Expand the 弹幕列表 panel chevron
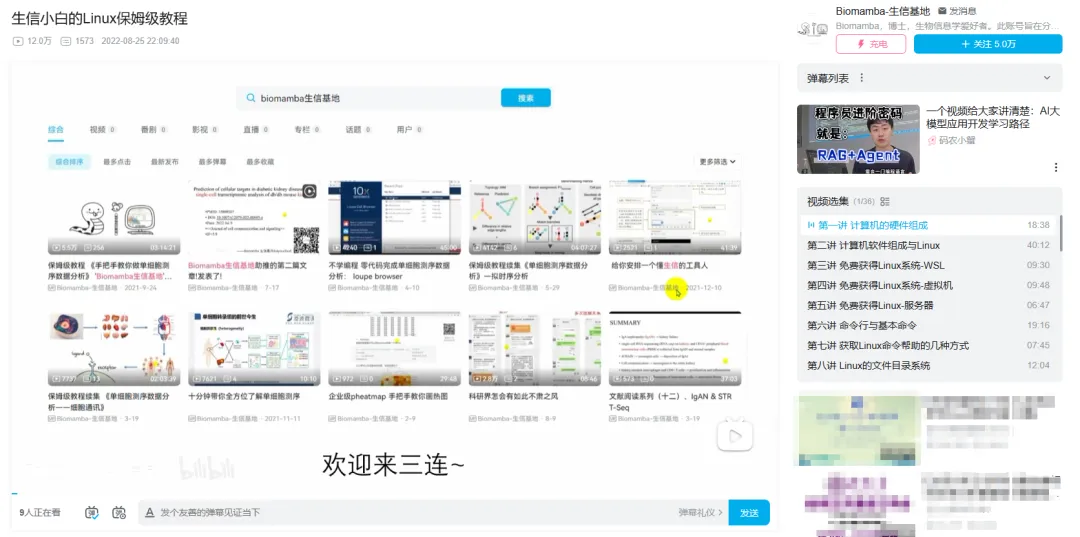Image resolution: width=1080 pixels, height=537 pixels. [1047, 78]
